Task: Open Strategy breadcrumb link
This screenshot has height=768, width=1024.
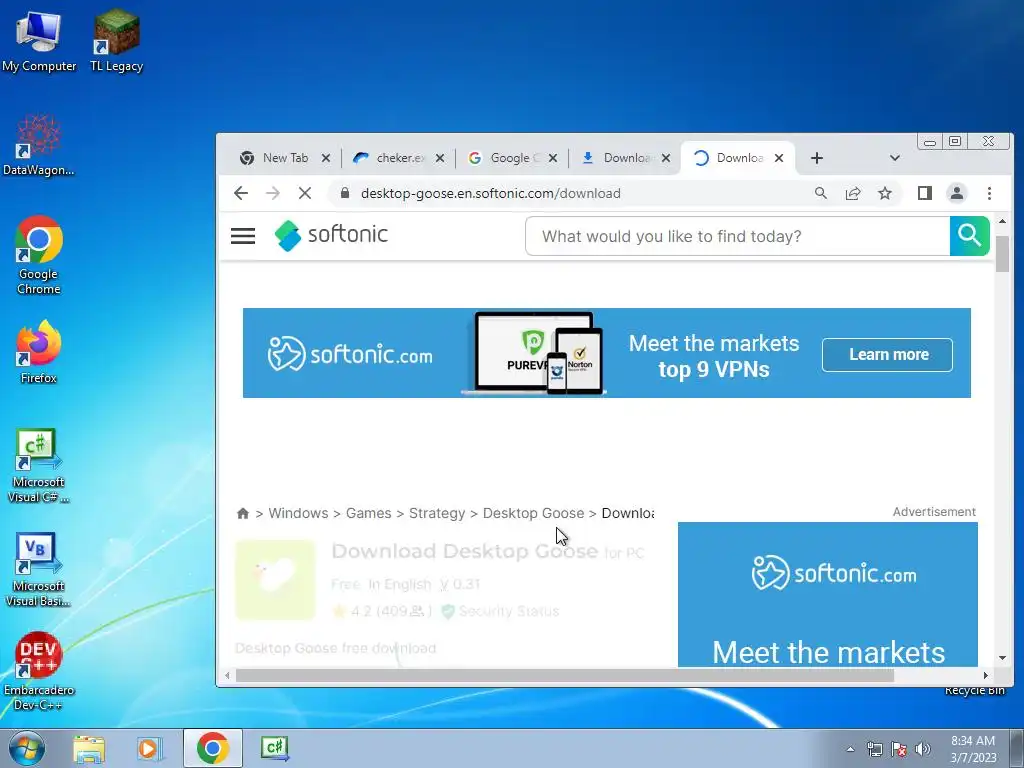Action: pos(437,513)
